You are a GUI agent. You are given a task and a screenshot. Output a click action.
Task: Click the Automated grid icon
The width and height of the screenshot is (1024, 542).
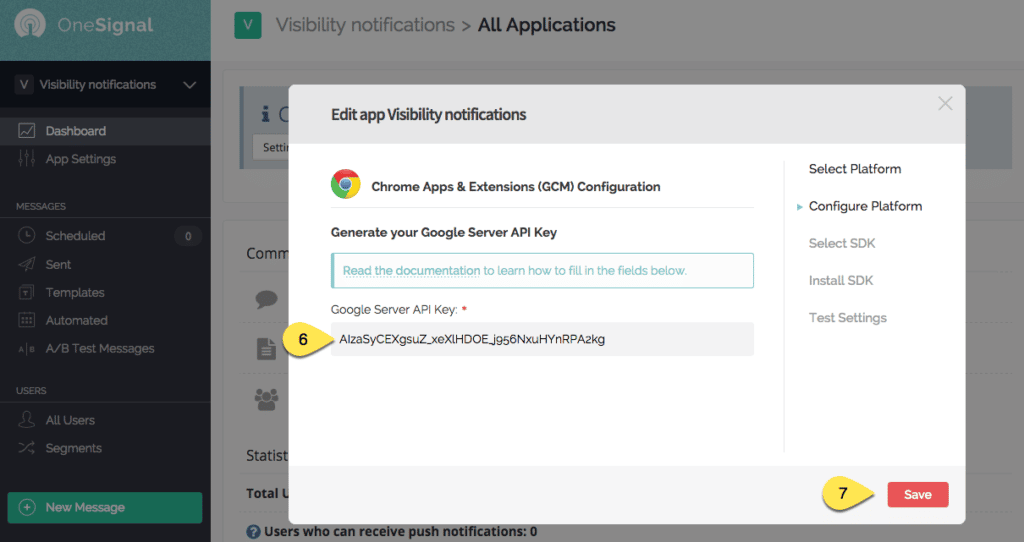click(27, 321)
